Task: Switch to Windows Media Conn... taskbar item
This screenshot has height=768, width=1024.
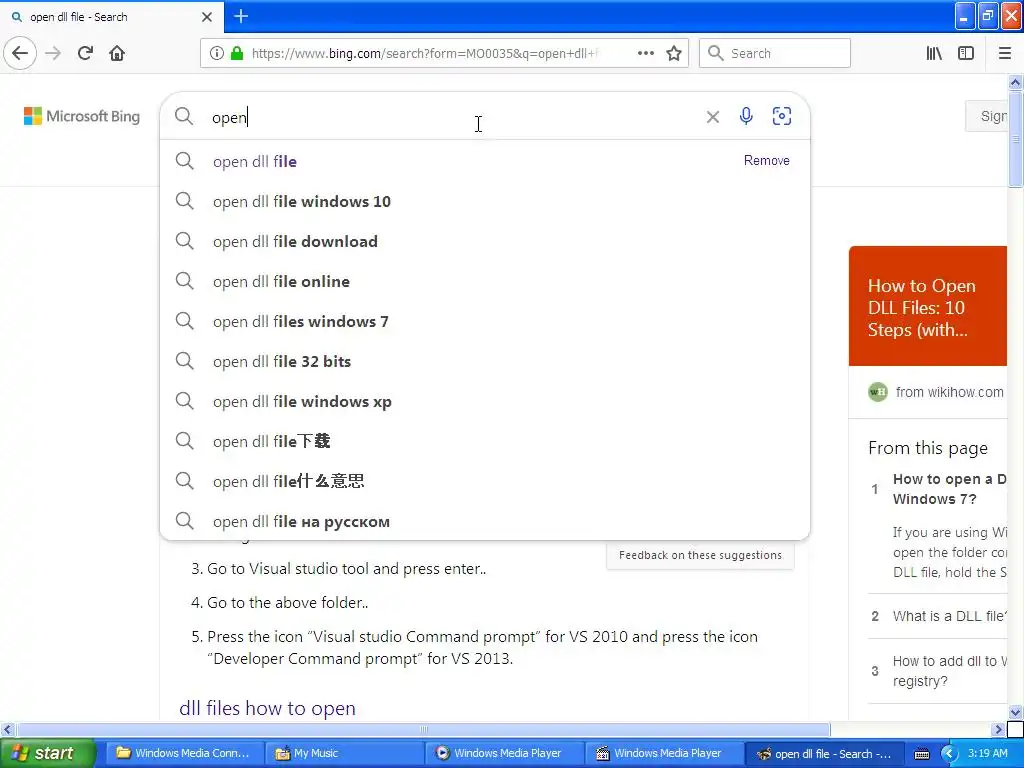Action: pyautogui.click(x=185, y=753)
